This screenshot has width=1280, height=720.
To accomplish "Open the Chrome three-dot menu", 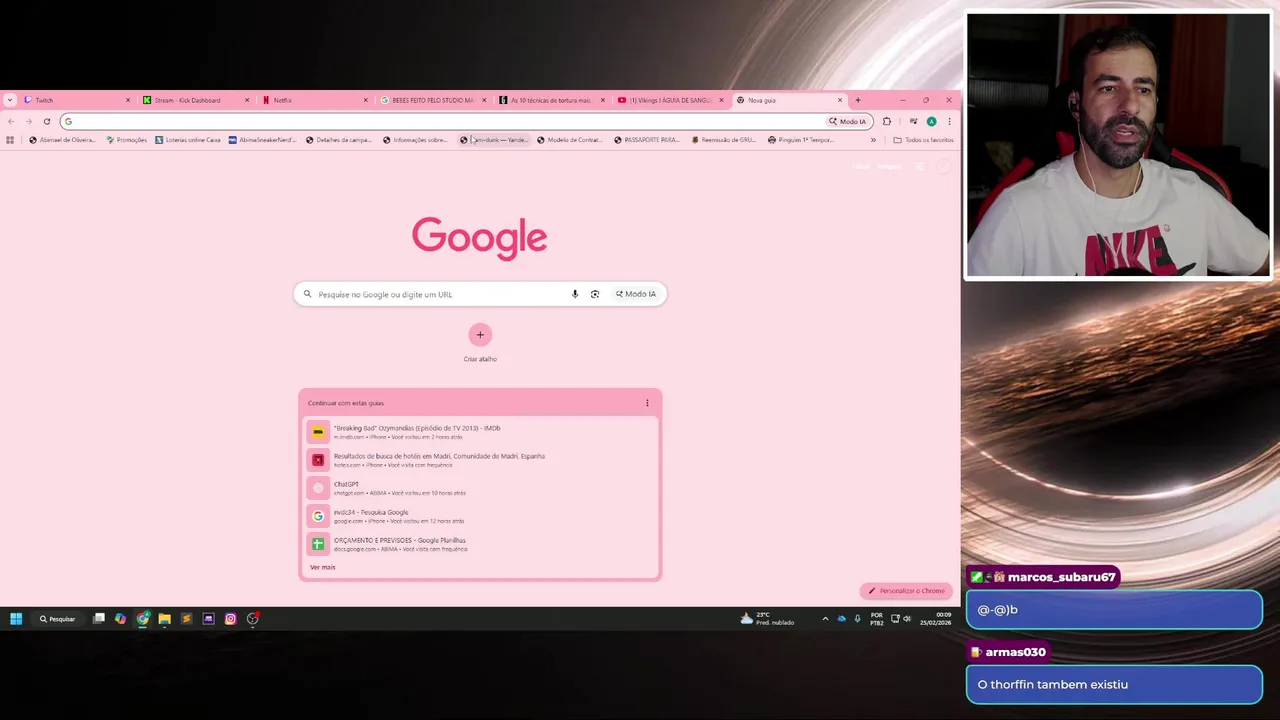I will click(x=949, y=121).
